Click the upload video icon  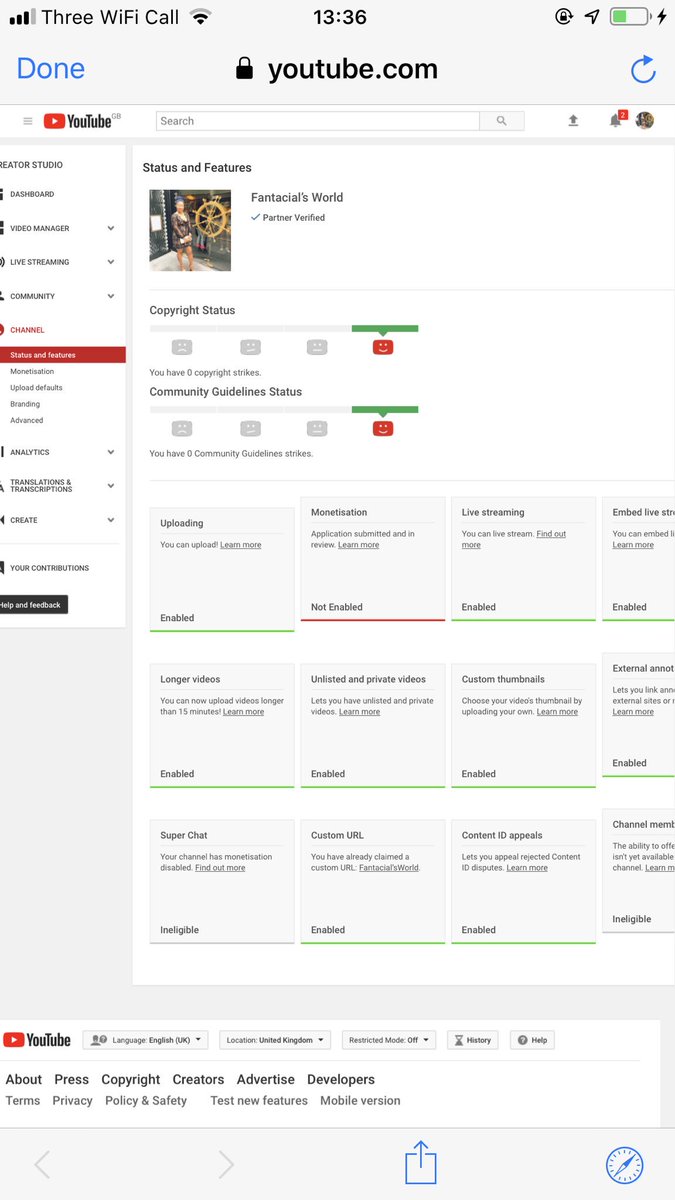[x=573, y=121]
